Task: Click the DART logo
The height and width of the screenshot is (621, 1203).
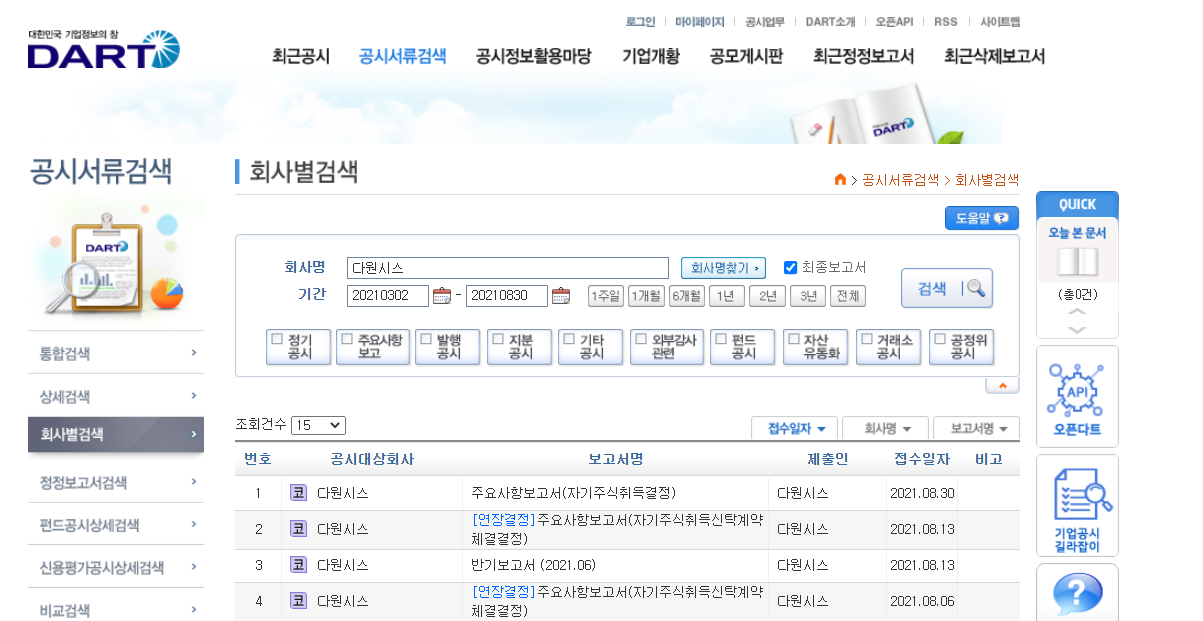Action: tap(103, 49)
